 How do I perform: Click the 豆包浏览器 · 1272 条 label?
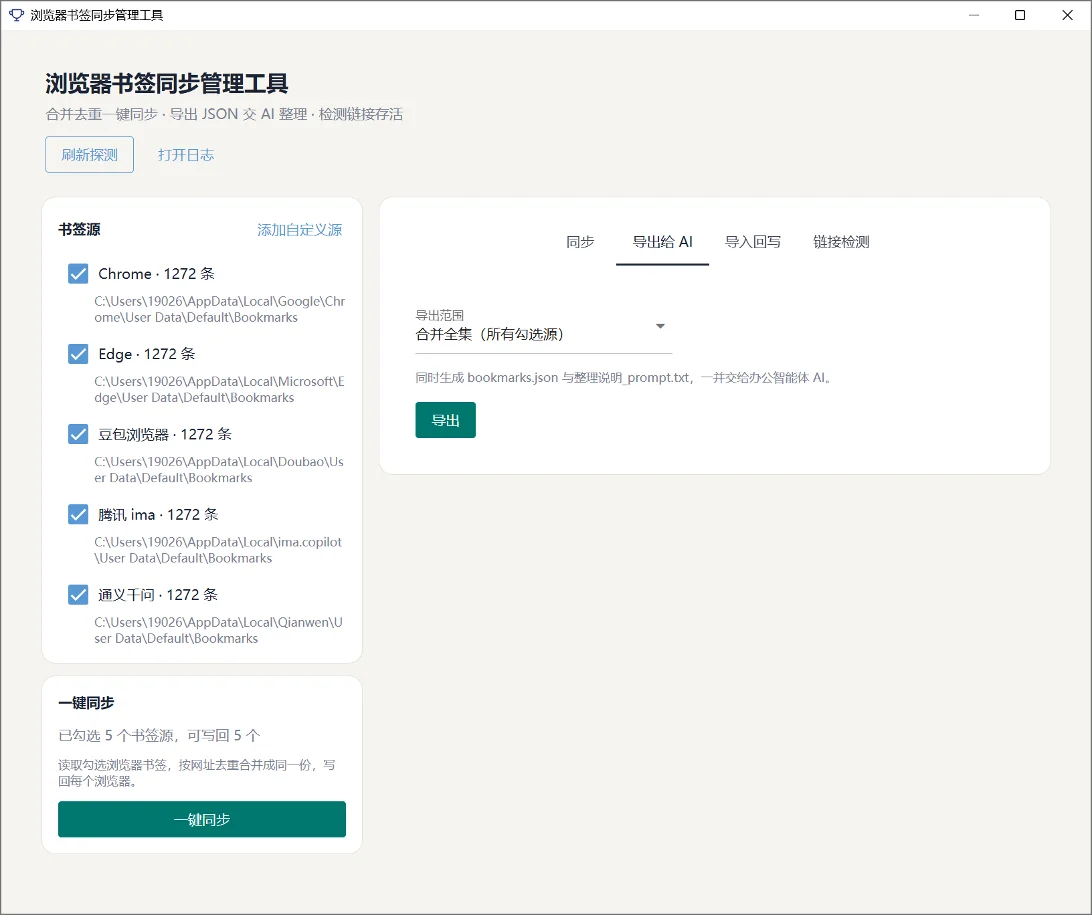tap(165, 435)
